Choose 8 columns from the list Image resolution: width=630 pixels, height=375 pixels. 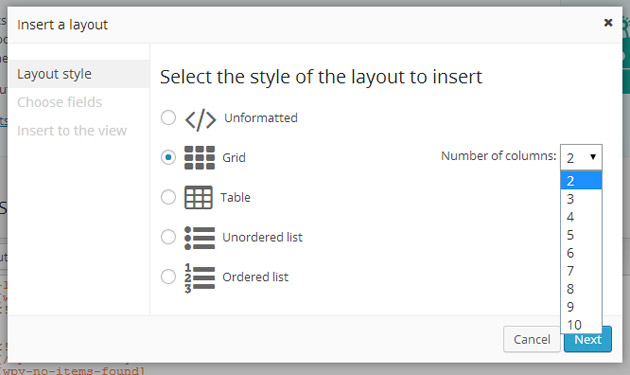(581, 289)
